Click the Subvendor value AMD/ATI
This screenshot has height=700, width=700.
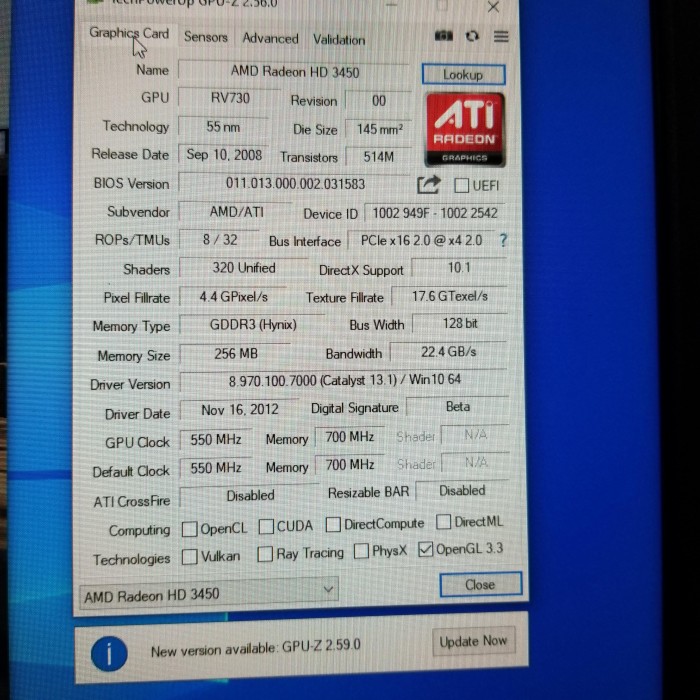[x=236, y=212]
